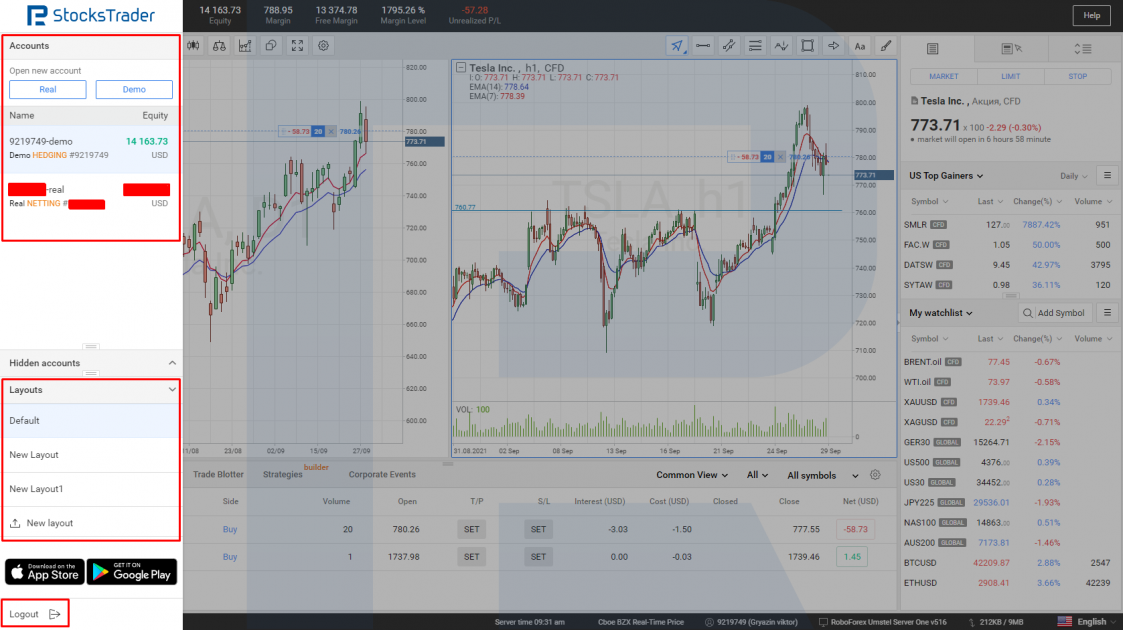Select the New Layout1 entry
The width and height of the screenshot is (1123, 630).
pyautogui.click(x=90, y=489)
